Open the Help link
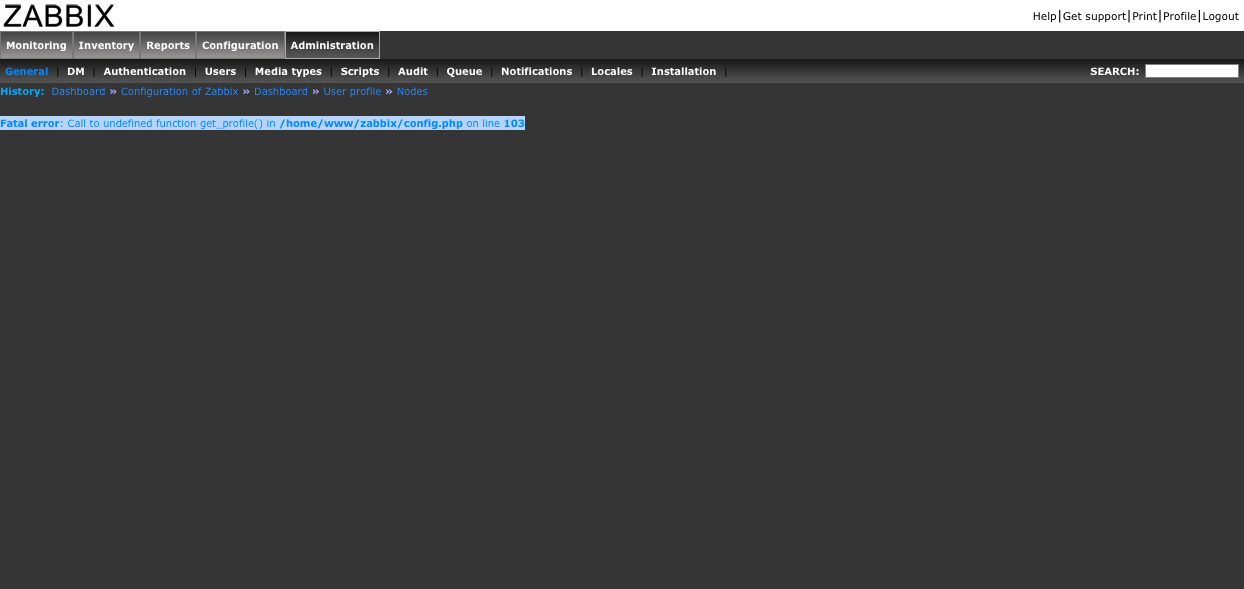 click(1044, 16)
